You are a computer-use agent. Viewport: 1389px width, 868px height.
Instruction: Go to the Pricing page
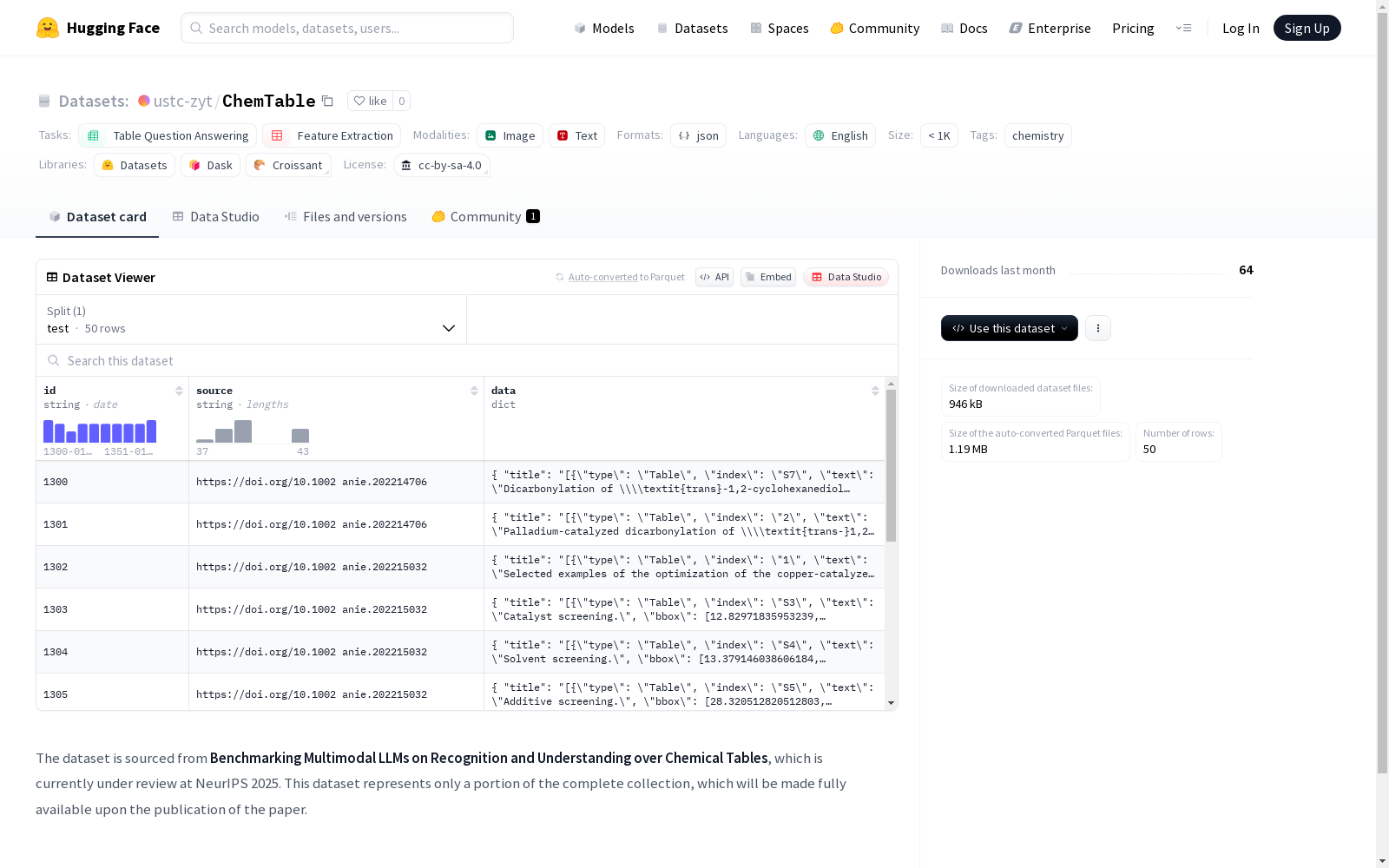click(1133, 28)
